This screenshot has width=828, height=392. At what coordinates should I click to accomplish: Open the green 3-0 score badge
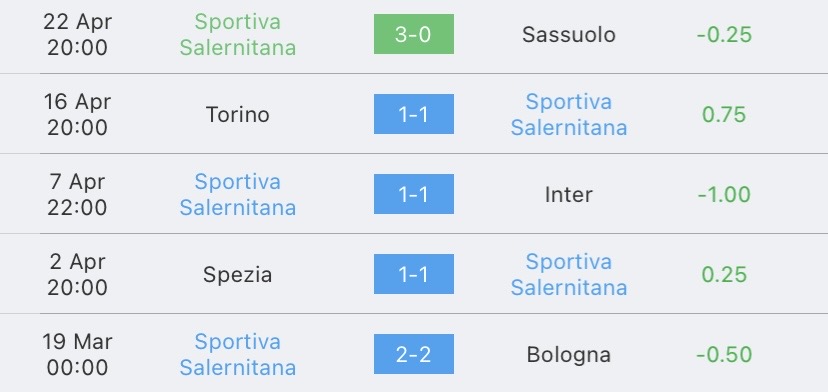pos(413,34)
